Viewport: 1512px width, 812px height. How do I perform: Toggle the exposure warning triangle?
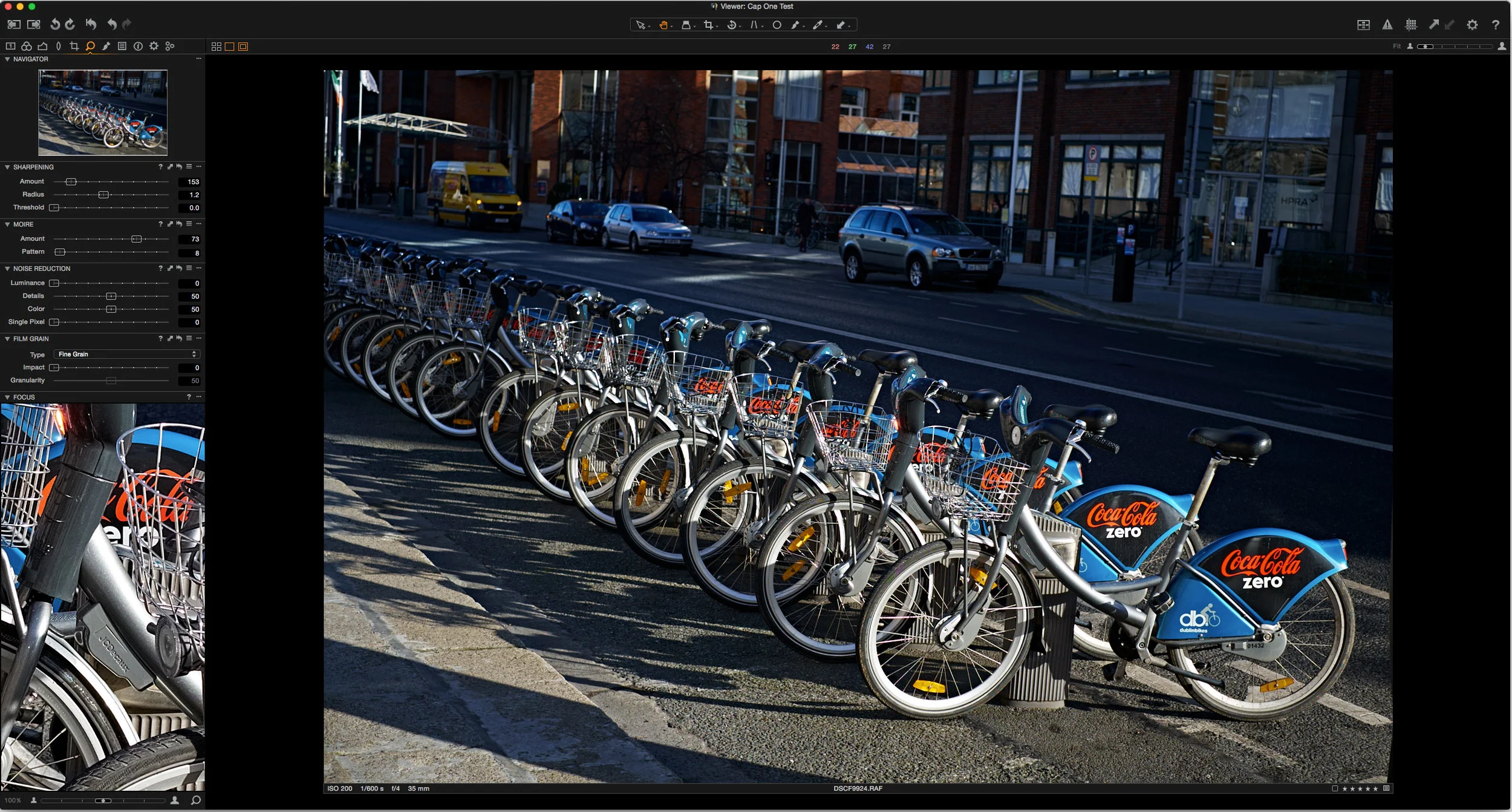click(1387, 25)
